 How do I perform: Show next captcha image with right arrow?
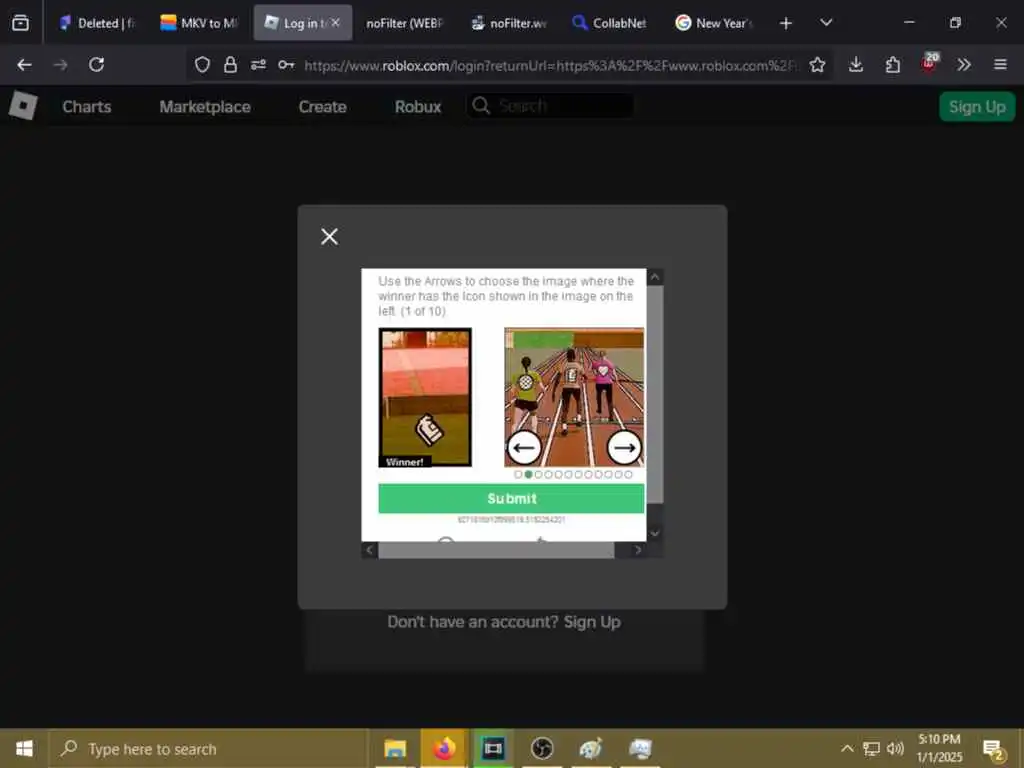click(624, 447)
